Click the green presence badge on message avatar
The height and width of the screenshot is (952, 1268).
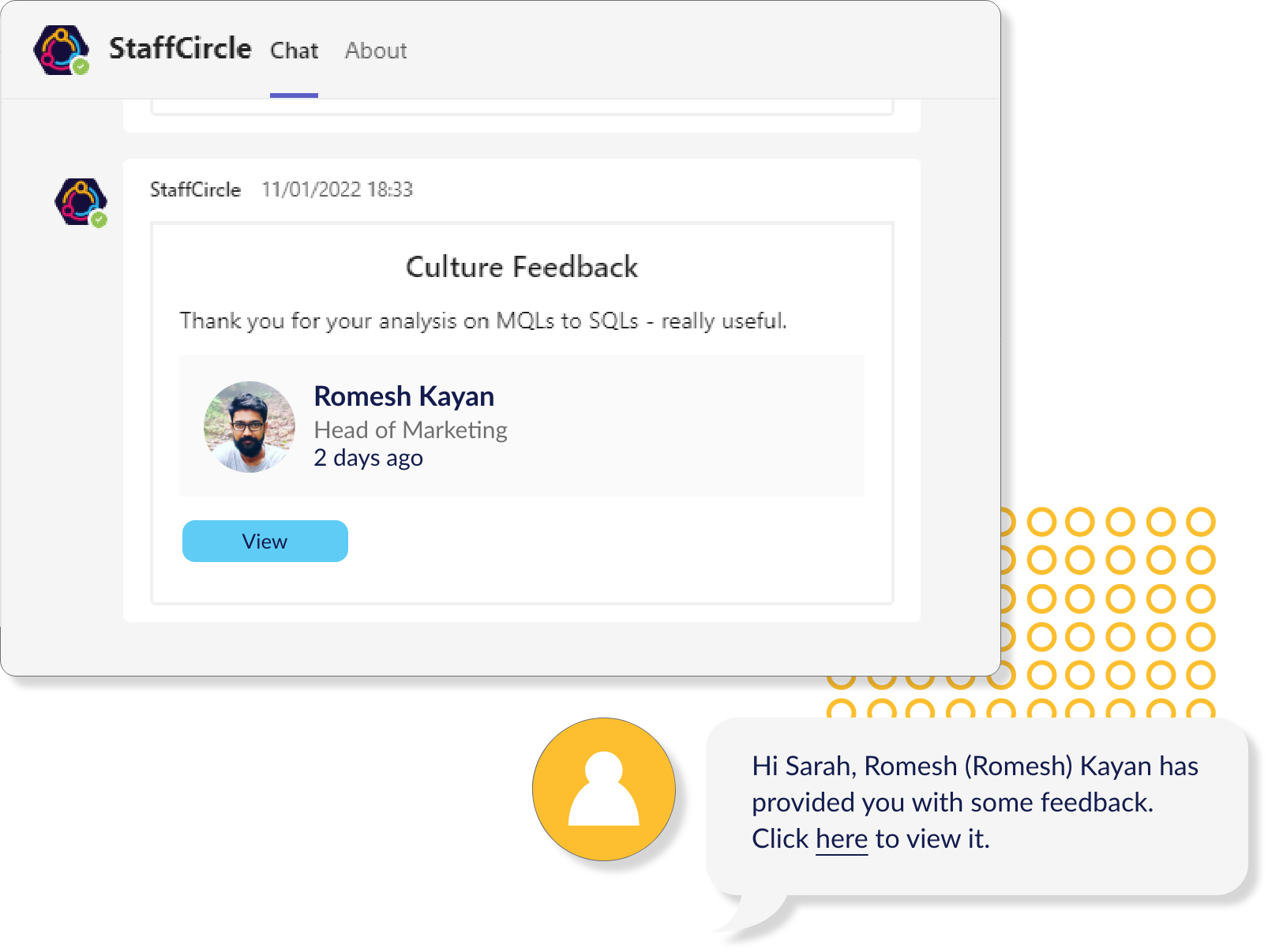tap(99, 220)
